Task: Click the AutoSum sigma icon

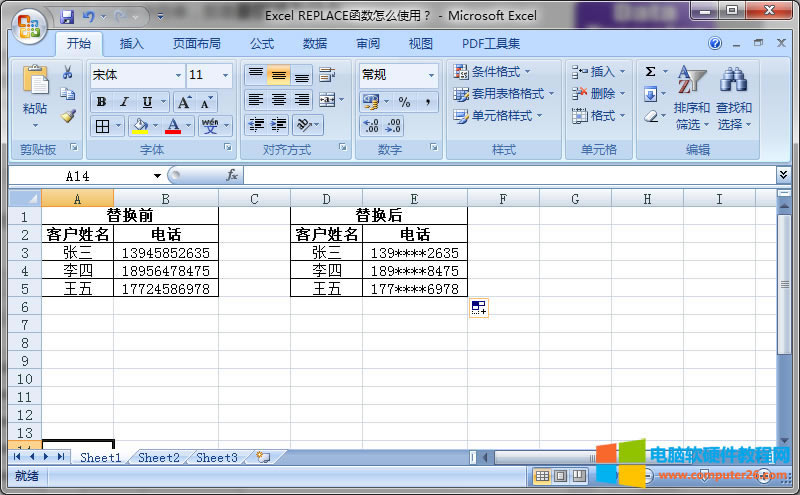Action: (650, 72)
